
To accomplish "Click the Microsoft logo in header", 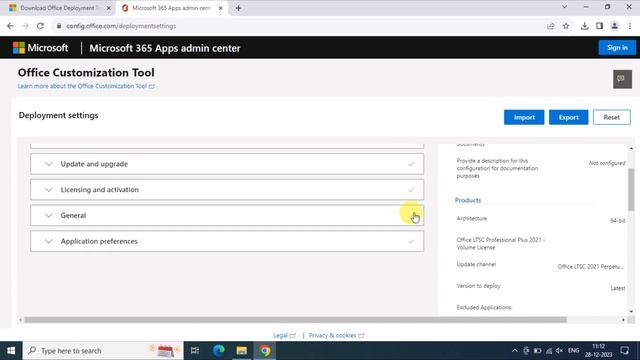I will point(40,48).
